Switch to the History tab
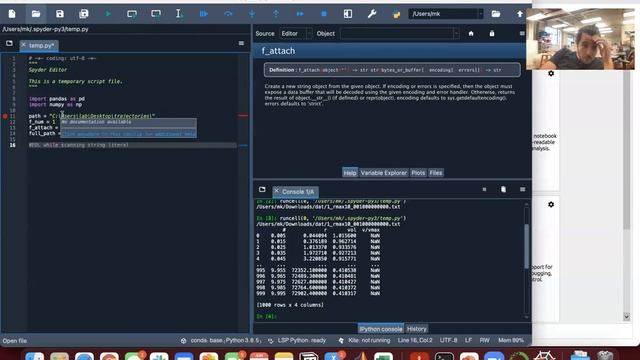The image size is (640, 360). point(416,329)
